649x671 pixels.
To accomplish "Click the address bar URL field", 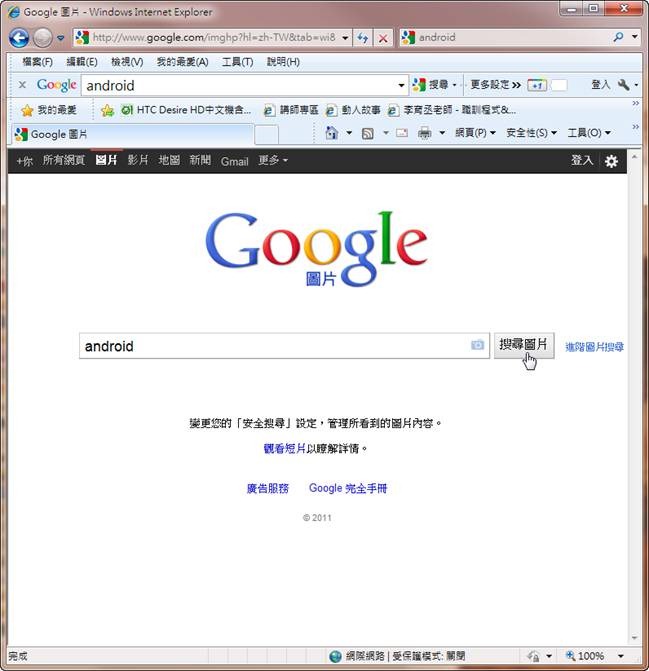I will (207, 38).
